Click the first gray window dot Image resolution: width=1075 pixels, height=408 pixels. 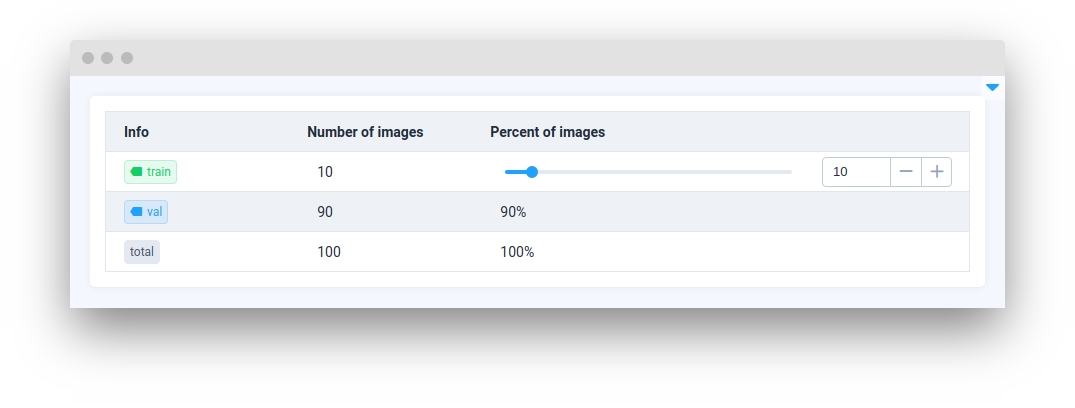[88, 58]
